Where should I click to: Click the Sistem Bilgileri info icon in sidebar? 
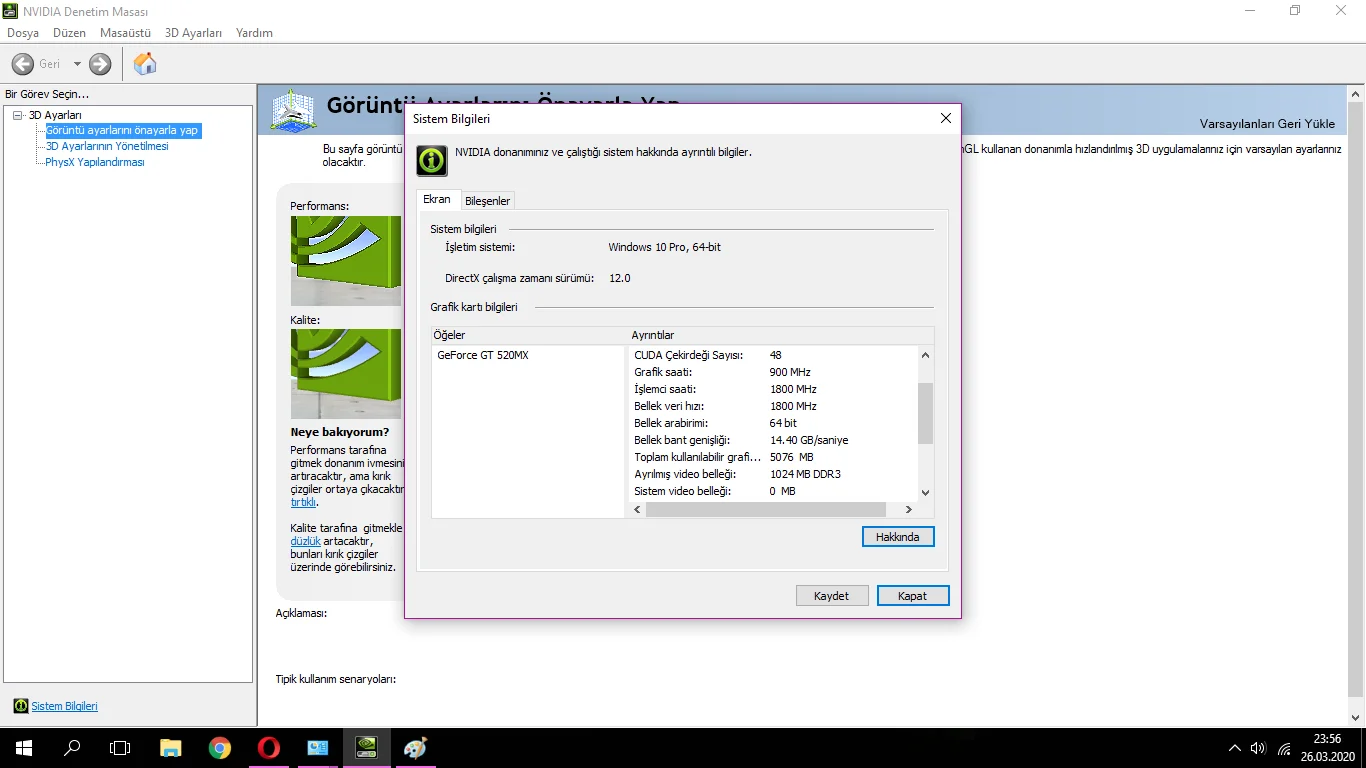(x=21, y=706)
